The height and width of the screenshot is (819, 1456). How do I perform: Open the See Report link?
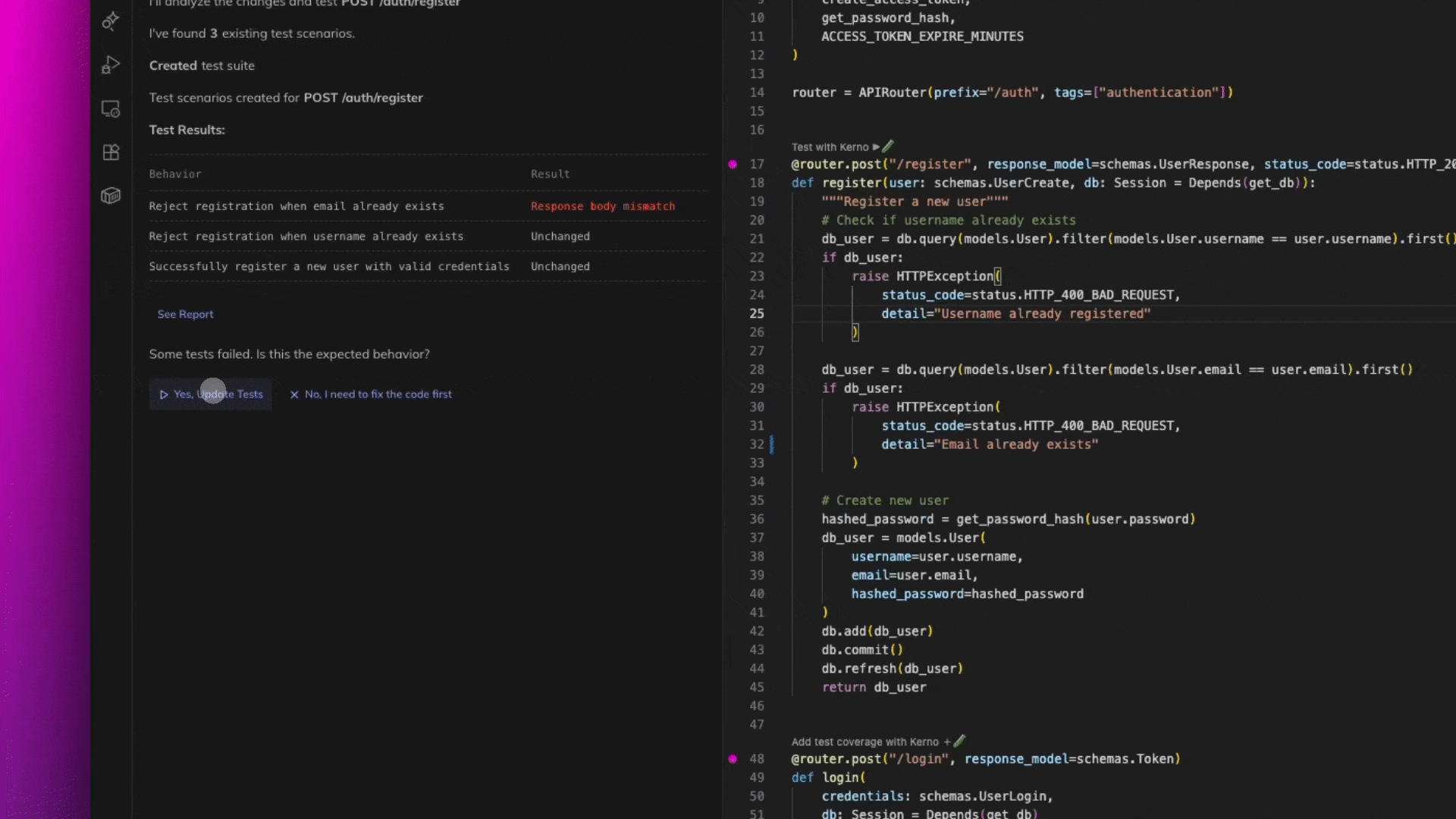(185, 314)
